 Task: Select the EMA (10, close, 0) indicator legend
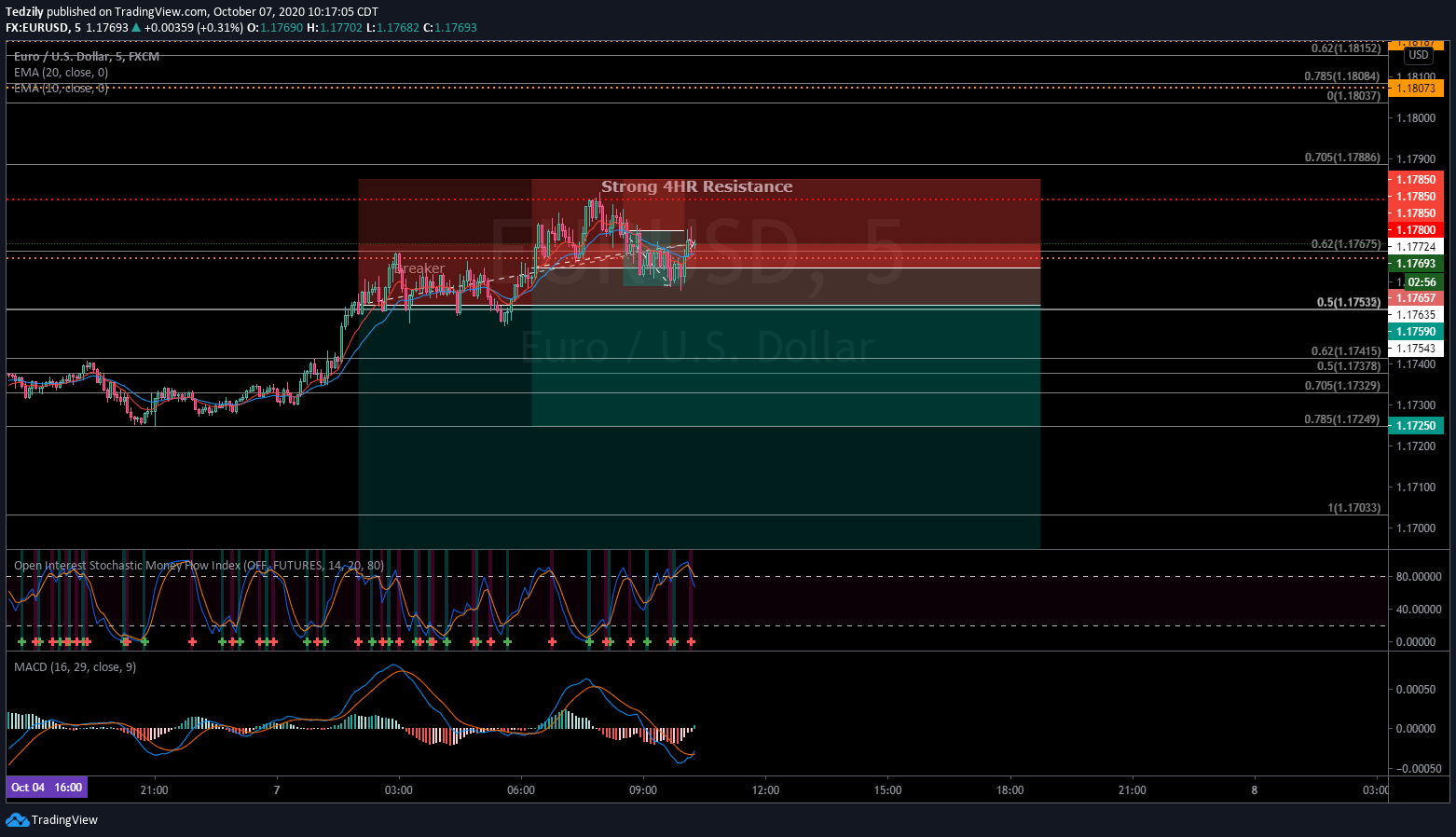pos(61,89)
